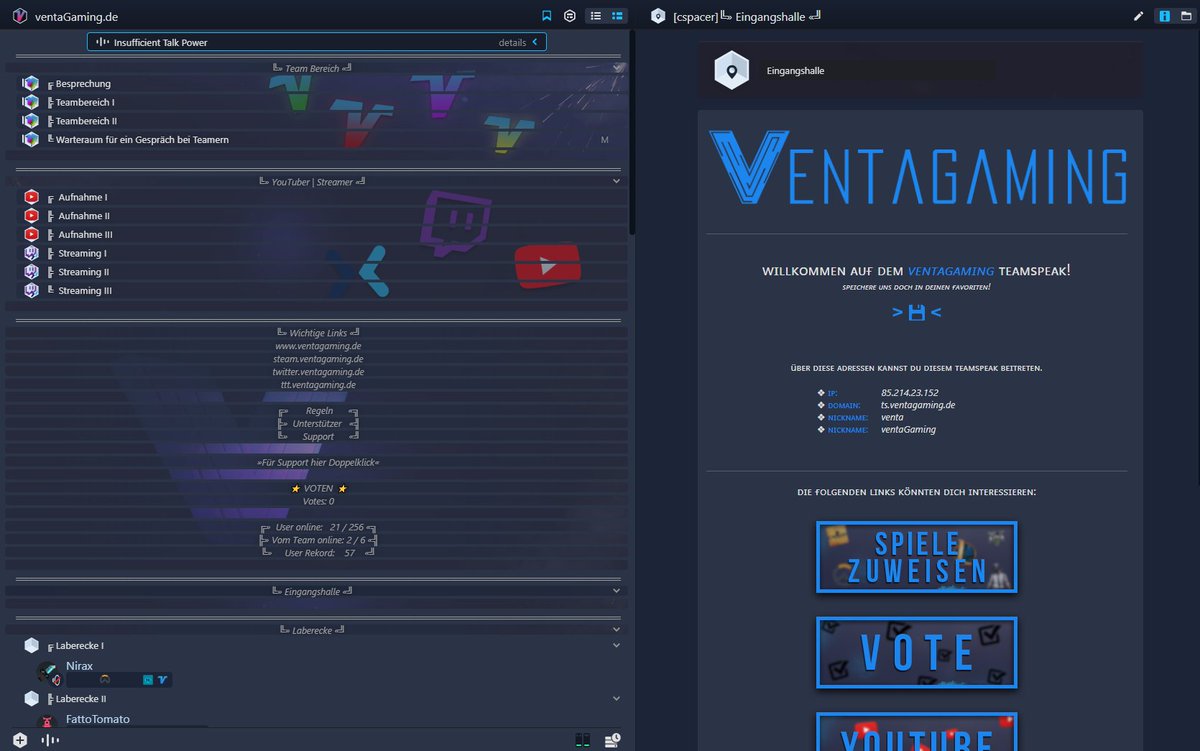Select the Regeln channel entry
The width and height of the screenshot is (1200, 751).
click(318, 411)
